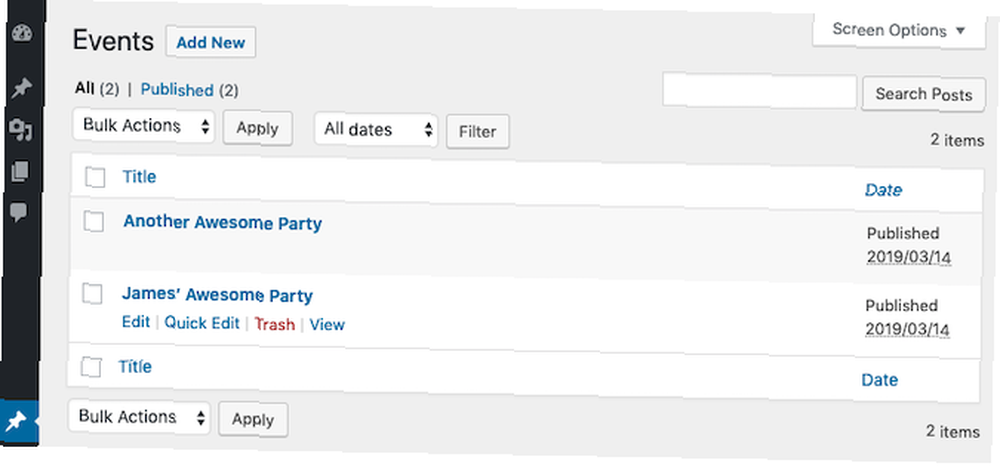Viewport: 1000px width, 466px height.
Task: Open the Media library icon in sidebar
Action: pos(21,130)
